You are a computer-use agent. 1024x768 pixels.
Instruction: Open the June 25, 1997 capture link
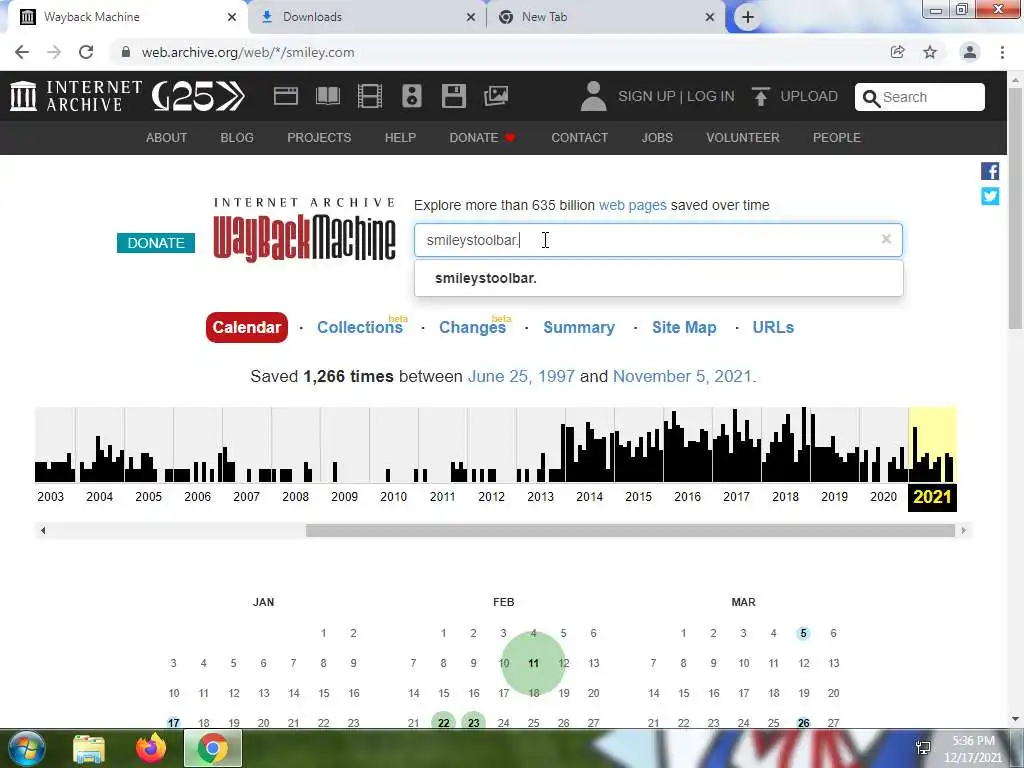point(521,376)
